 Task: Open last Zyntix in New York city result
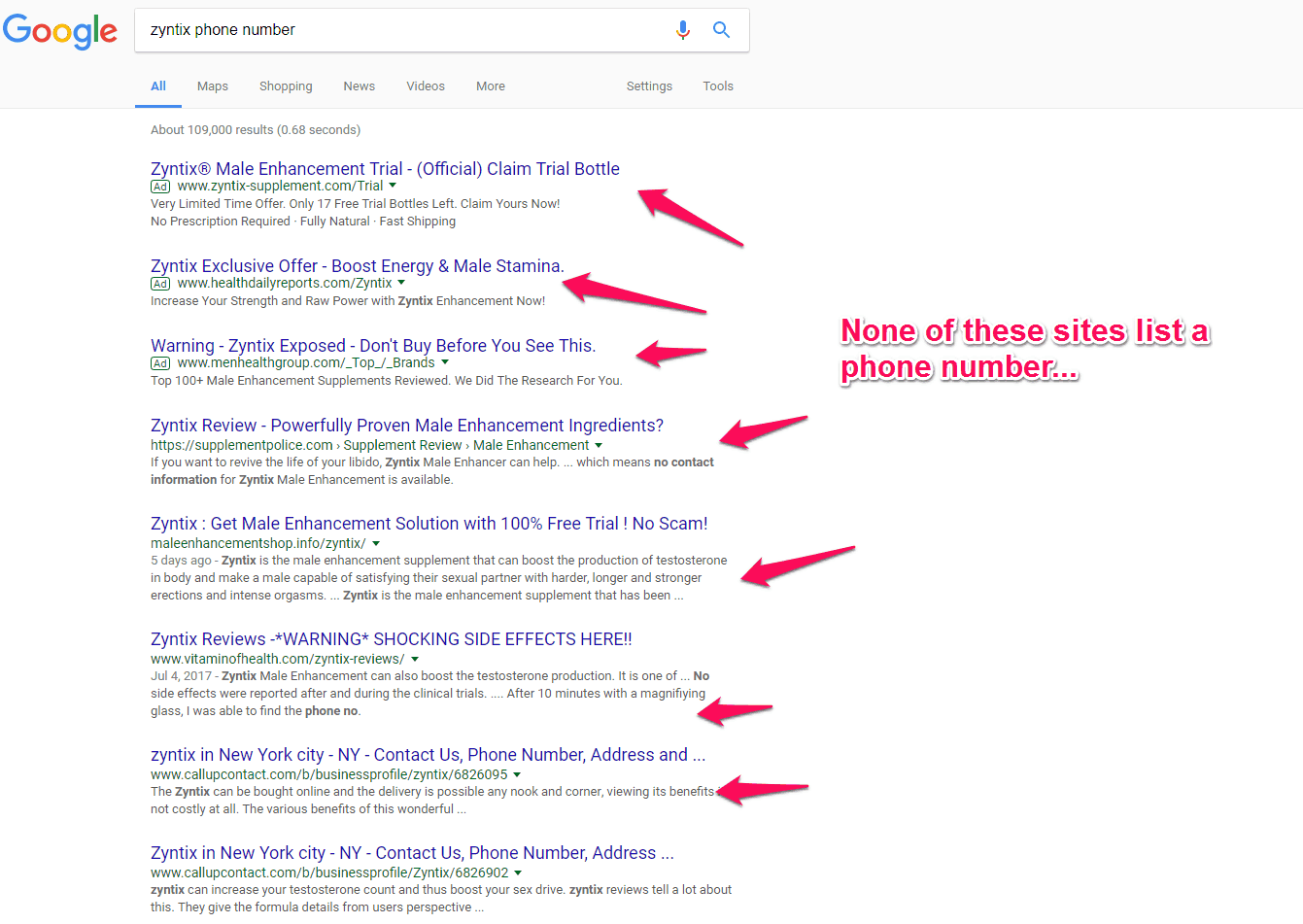412,852
